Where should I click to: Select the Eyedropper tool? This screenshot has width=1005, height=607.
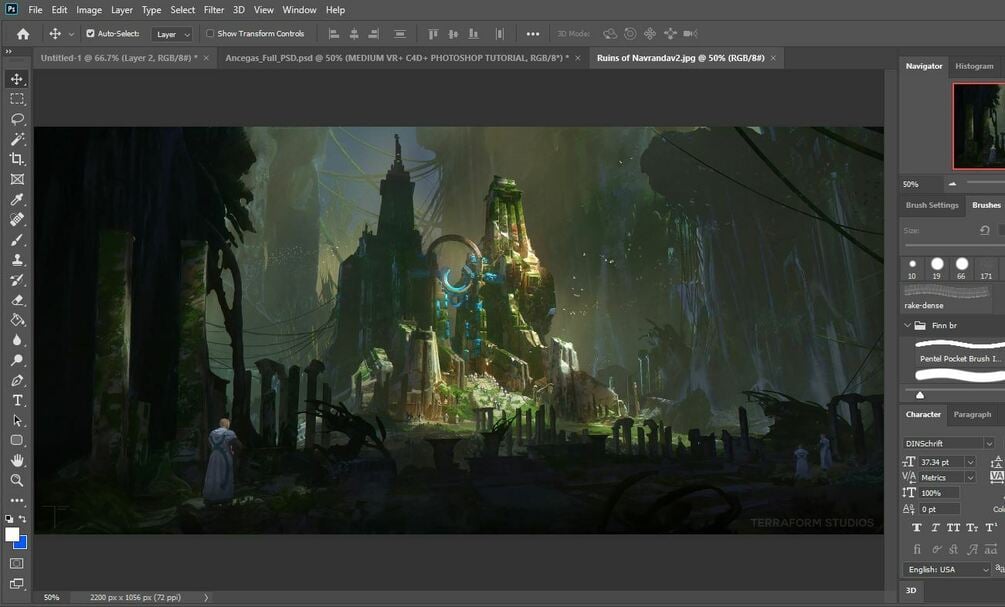click(17, 199)
